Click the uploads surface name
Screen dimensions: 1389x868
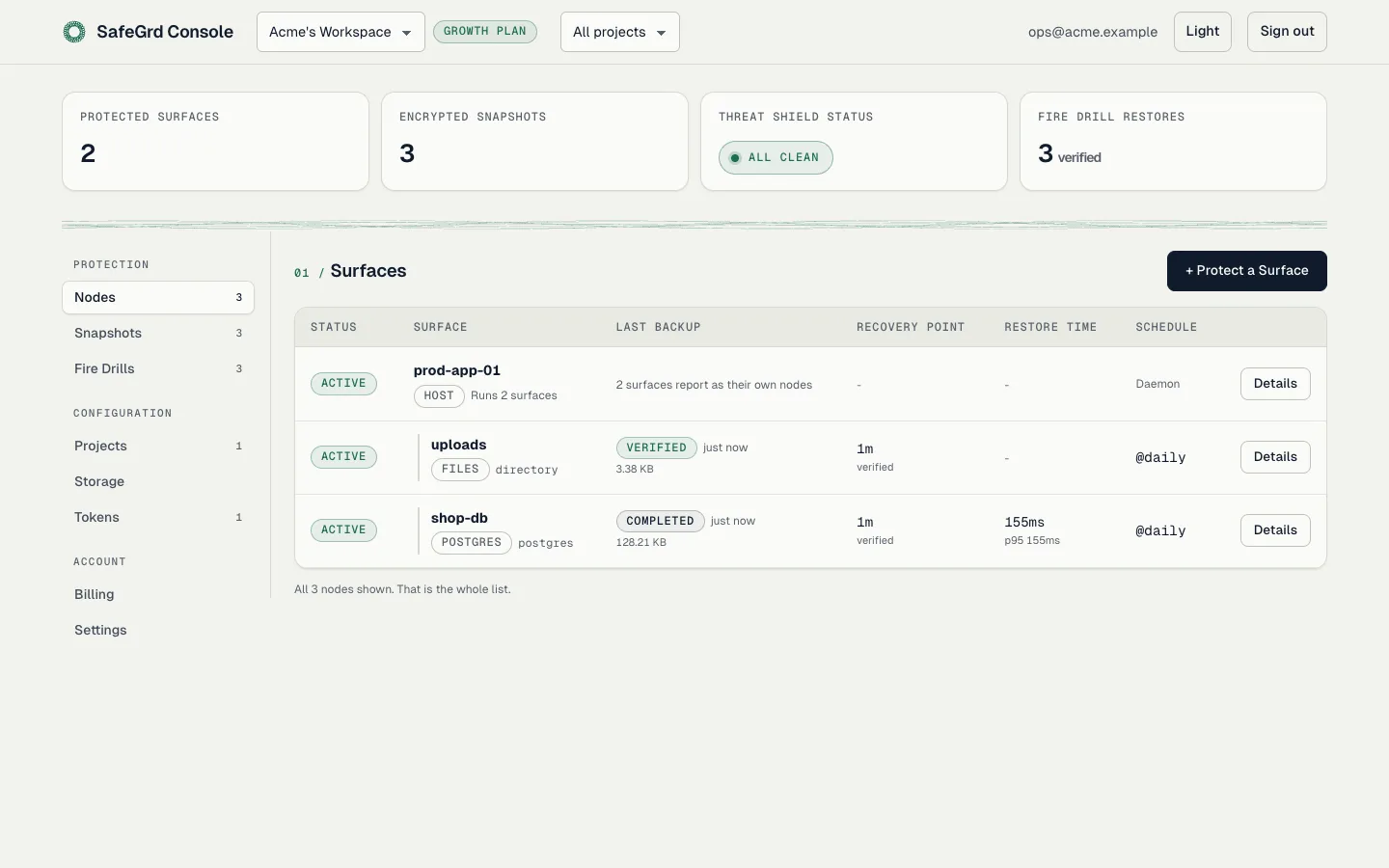(x=459, y=445)
